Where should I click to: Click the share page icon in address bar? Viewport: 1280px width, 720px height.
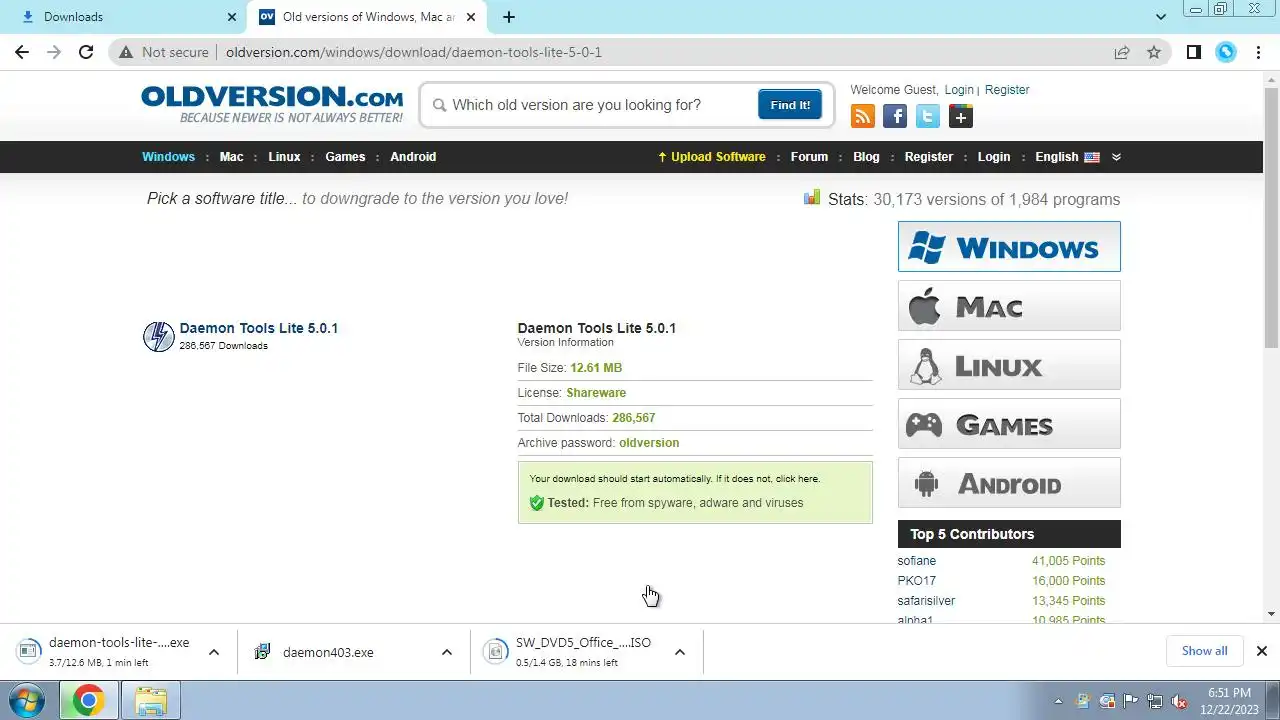tap(1122, 52)
